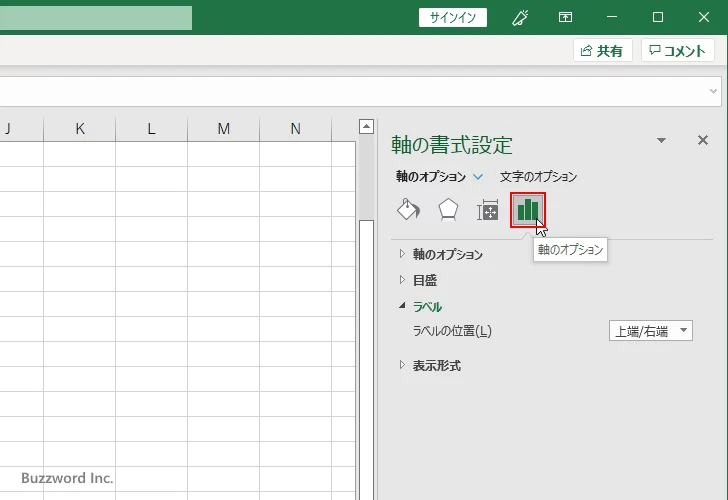Screen dimensions: 728x500
Task: Click the サインイン button
Action: point(453,18)
